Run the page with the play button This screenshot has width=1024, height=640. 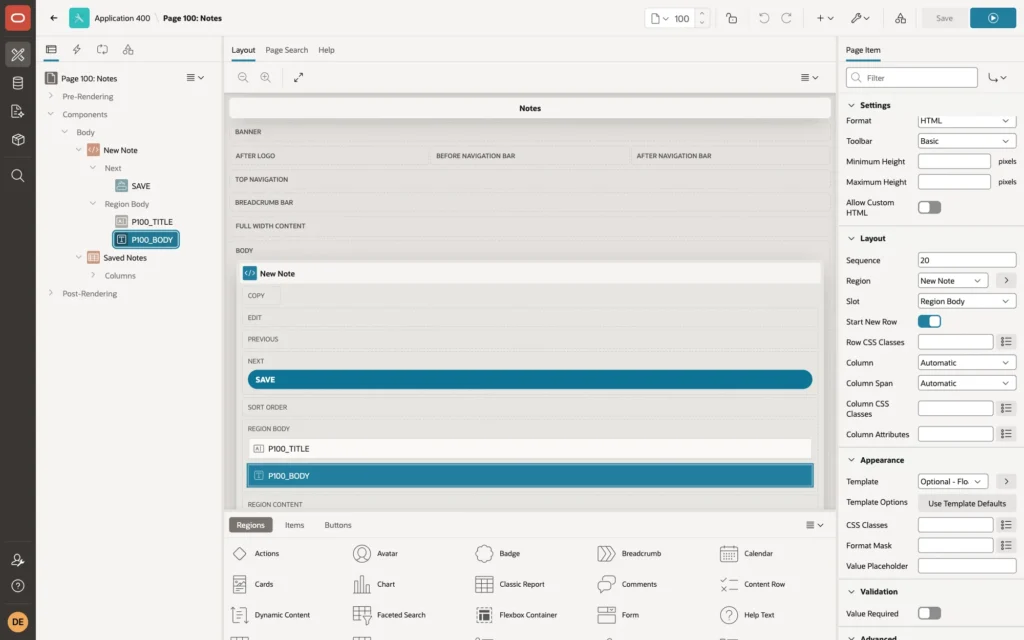tap(993, 18)
